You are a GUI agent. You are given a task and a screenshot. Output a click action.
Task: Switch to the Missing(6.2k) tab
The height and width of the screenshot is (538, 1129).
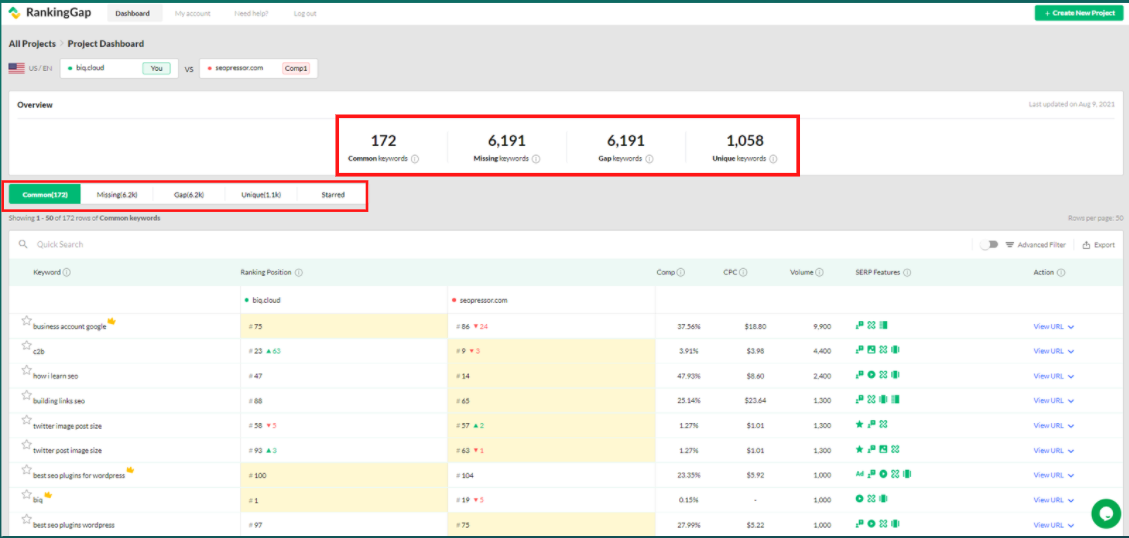coord(117,194)
